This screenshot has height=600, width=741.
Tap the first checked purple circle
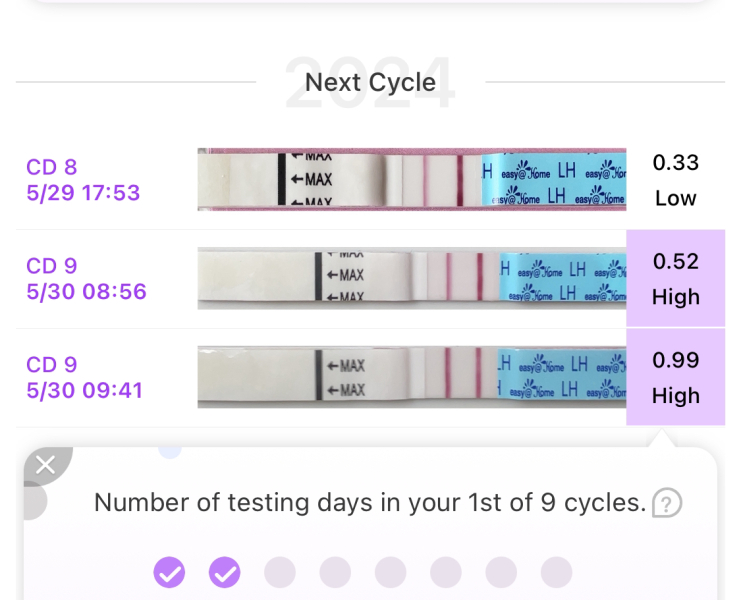[169, 572]
